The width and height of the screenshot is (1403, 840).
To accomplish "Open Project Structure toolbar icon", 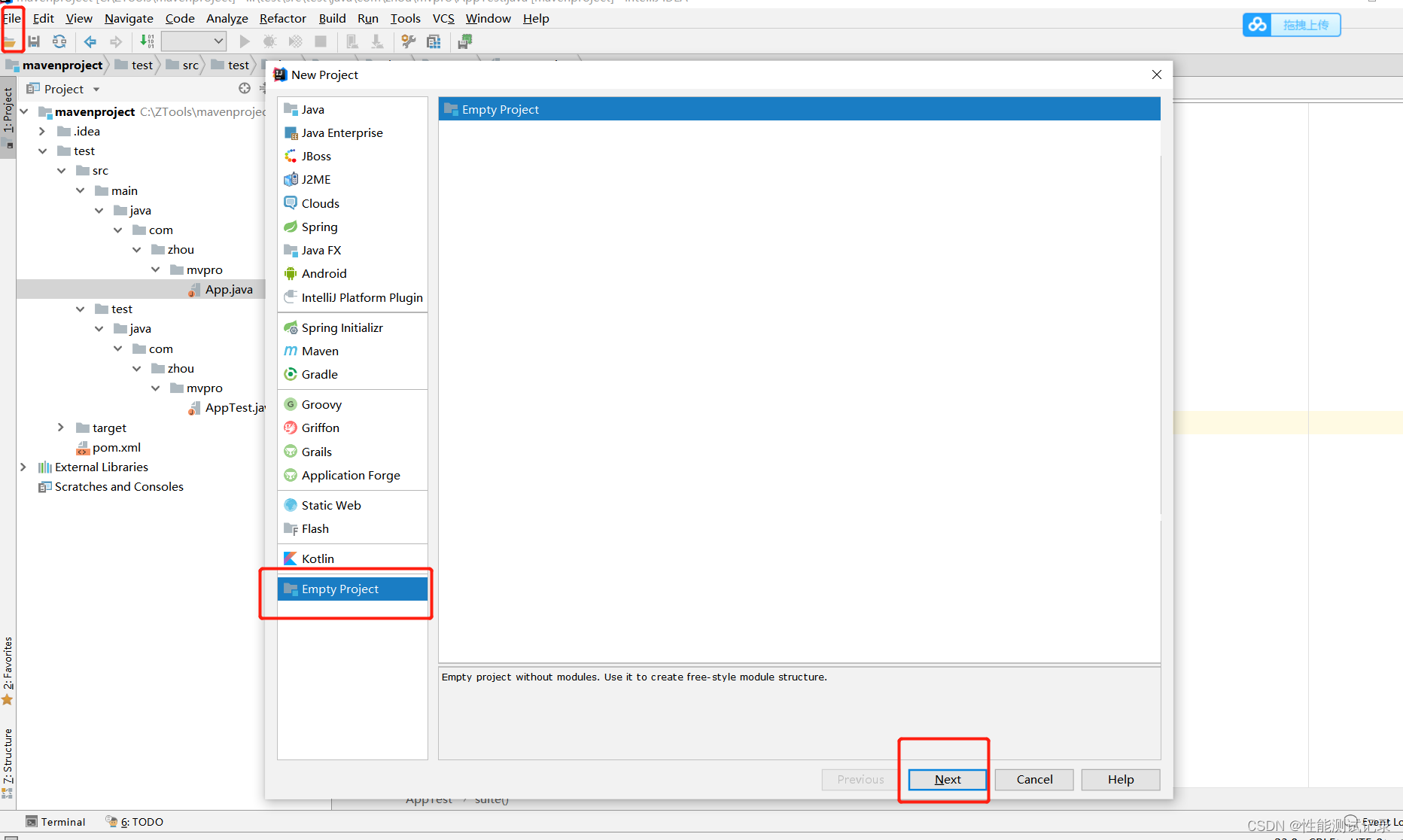I will pyautogui.click(x=434, y=42).
